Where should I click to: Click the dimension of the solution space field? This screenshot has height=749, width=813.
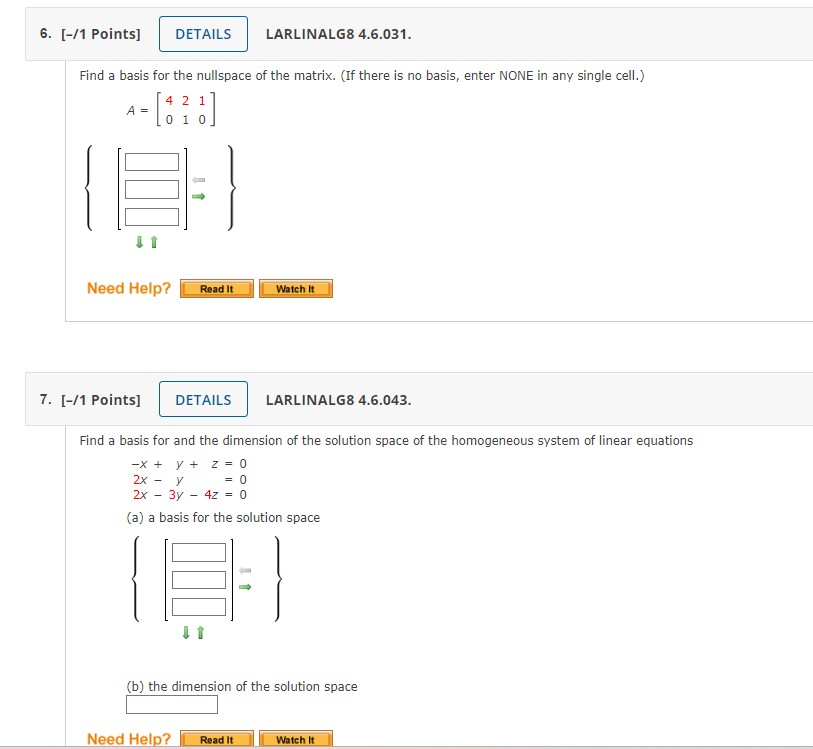click(x=172, y=704)
